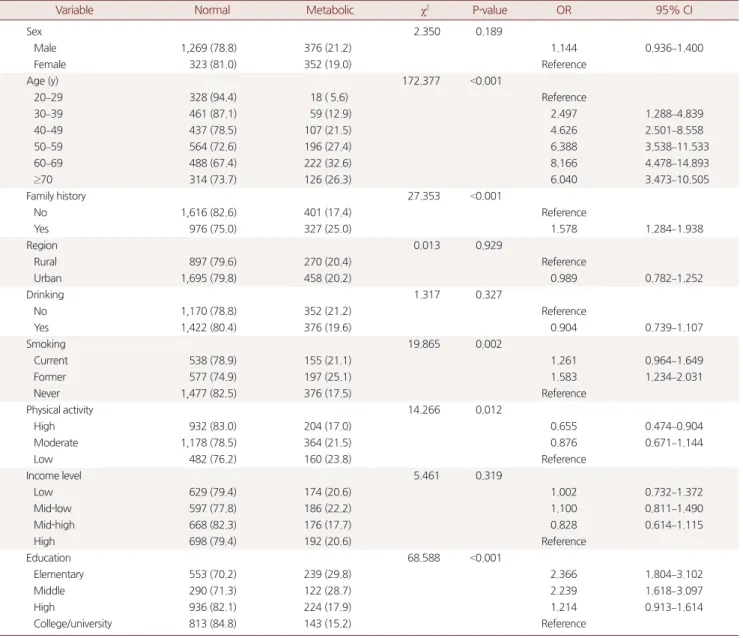Select the 'Middle' education row
The height and width of the screenshot is (638, 743).
[49, 591]
